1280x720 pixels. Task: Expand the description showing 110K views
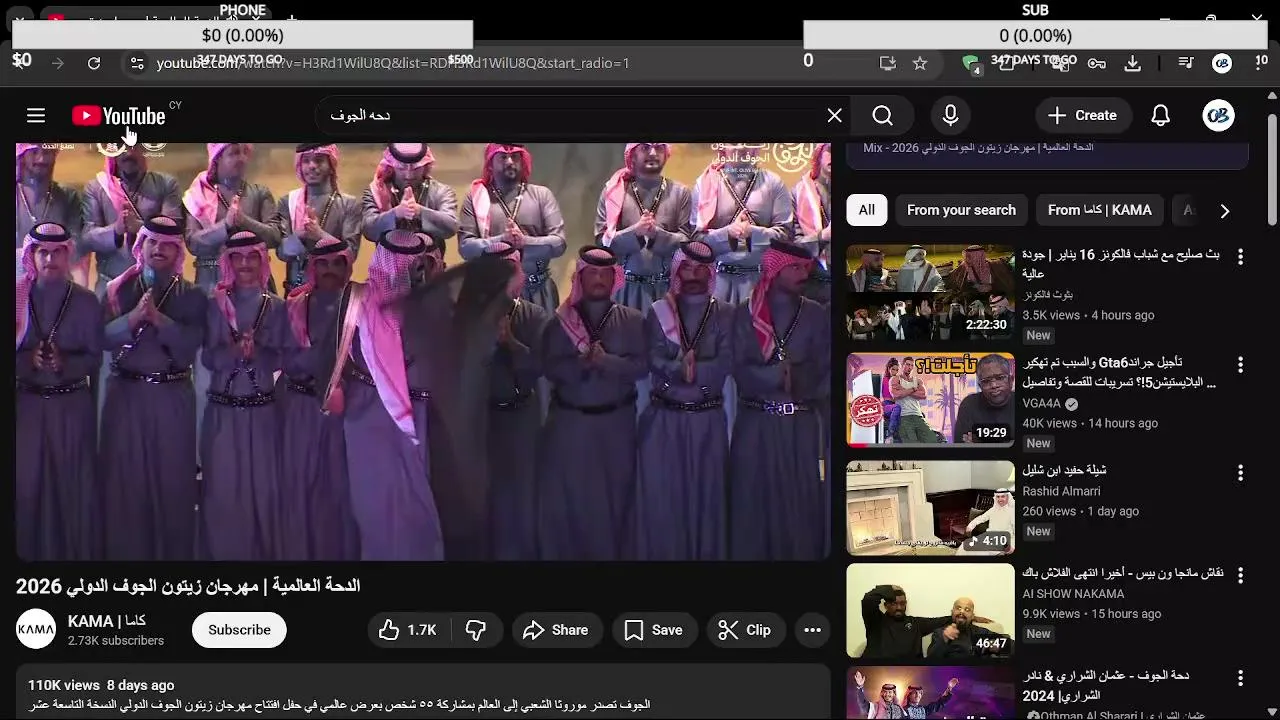coord(423,693)
